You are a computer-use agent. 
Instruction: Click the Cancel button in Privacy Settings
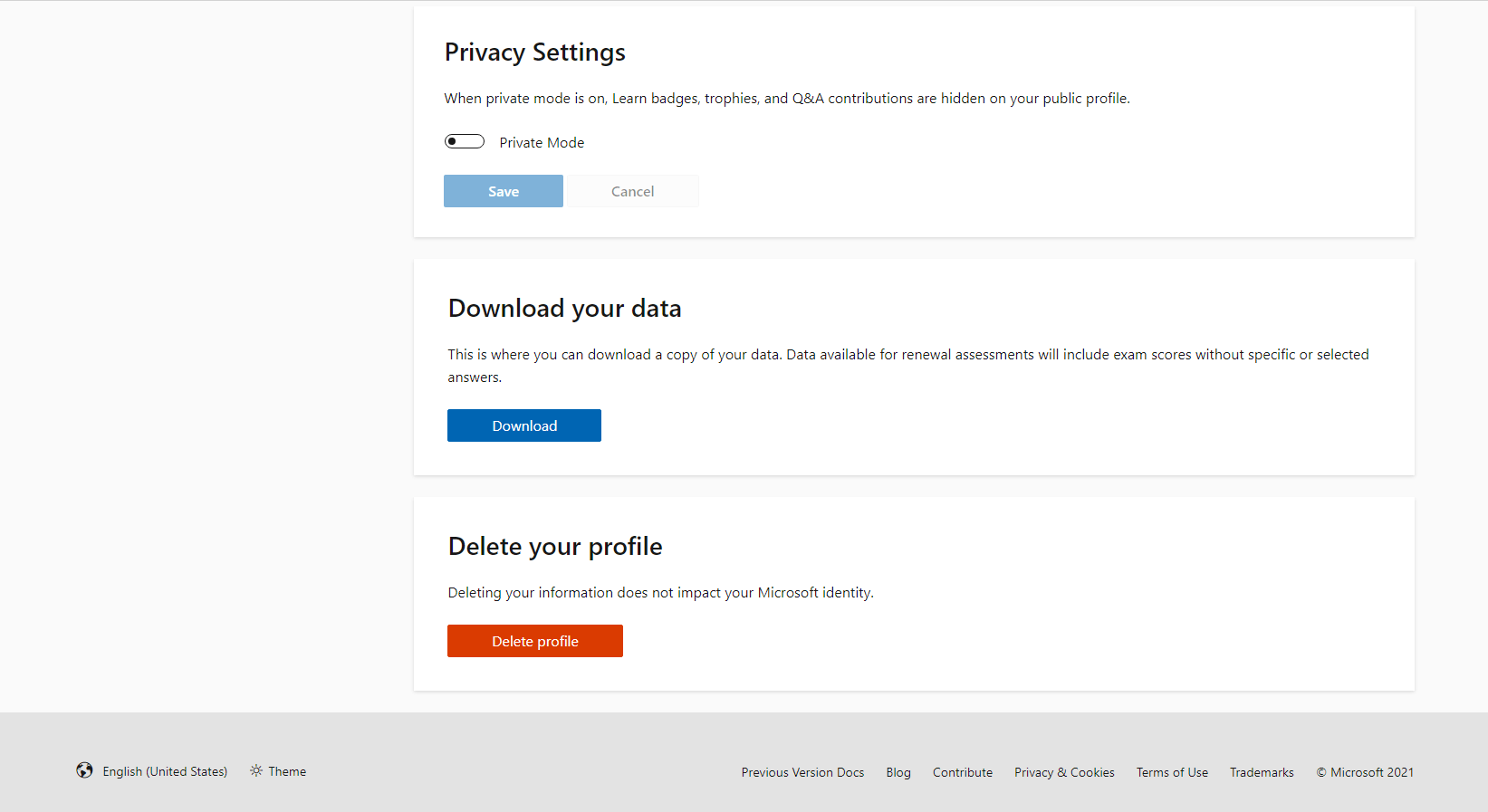pyautogui.click(x=632, y=191)
